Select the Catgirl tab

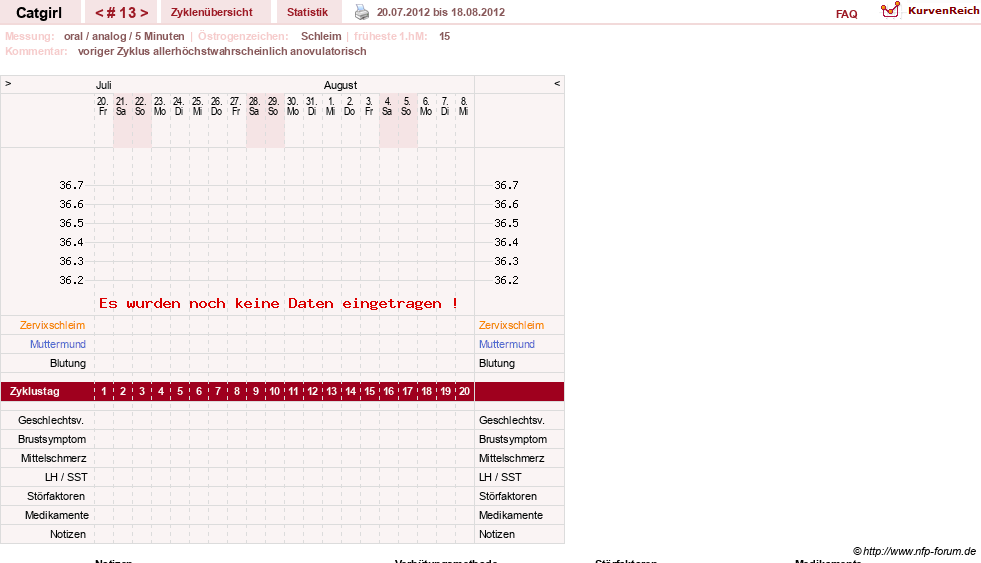tap(39, 13)
